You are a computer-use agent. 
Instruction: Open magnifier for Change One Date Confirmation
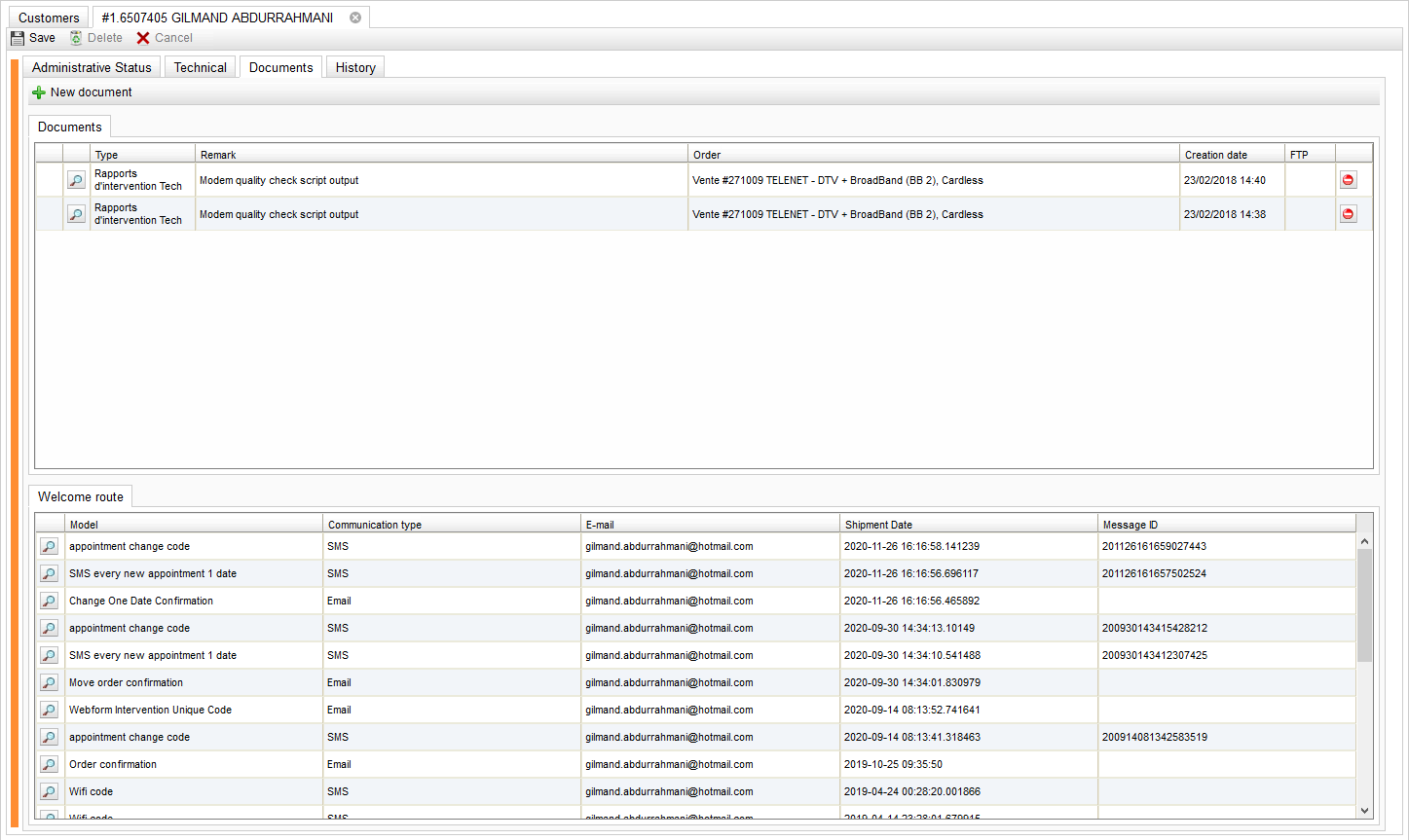coord(49,601)
